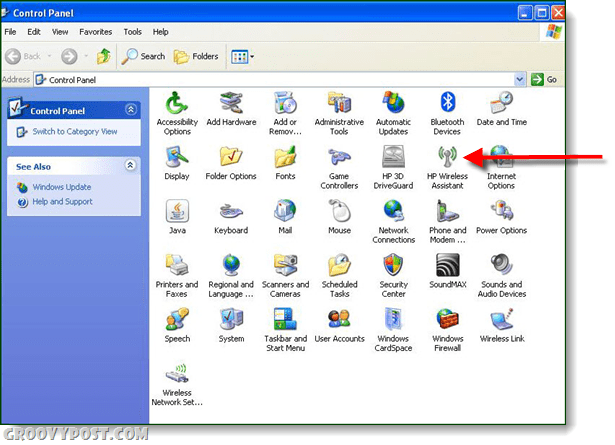Screen dimensions: 615x445
Task: Open Administrative Tools icon
Action: pos(339,103)
